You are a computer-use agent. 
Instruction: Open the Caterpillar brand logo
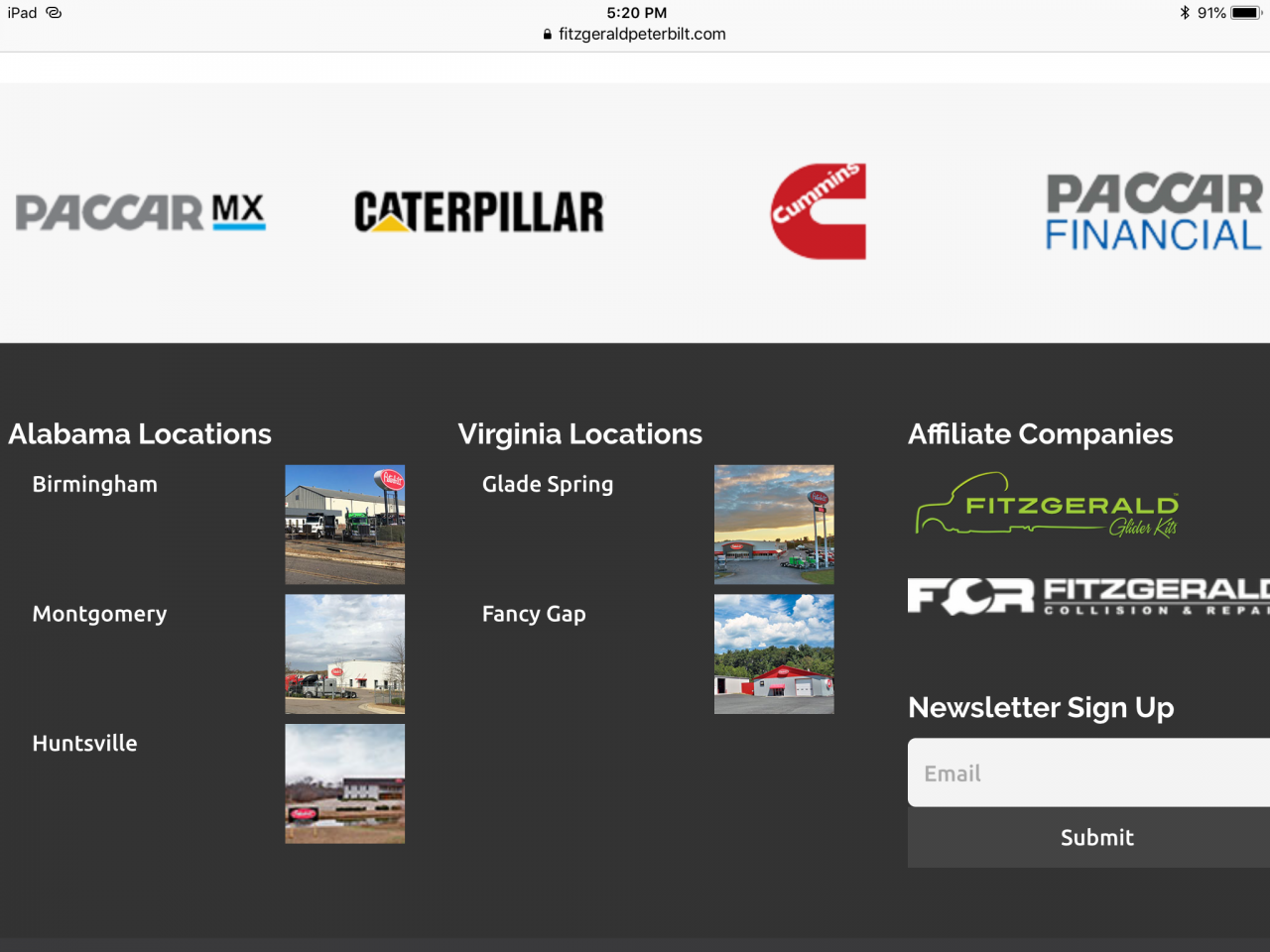click(479, 212)
